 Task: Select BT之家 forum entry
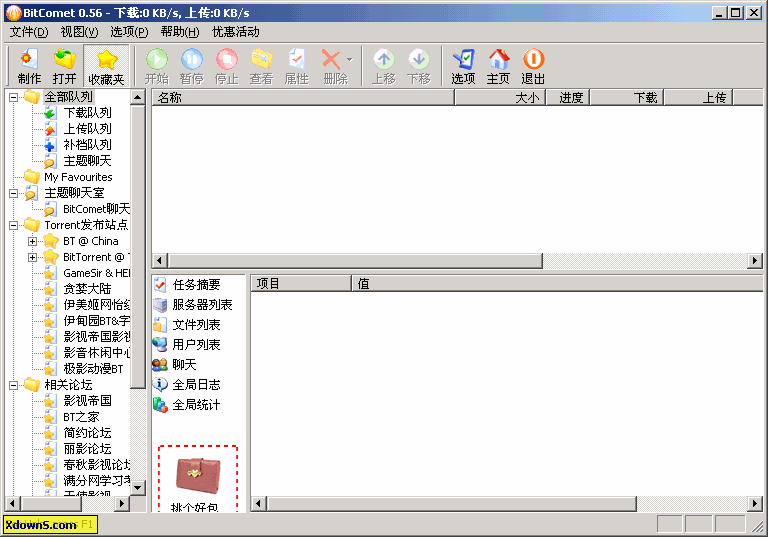[81, 417]
